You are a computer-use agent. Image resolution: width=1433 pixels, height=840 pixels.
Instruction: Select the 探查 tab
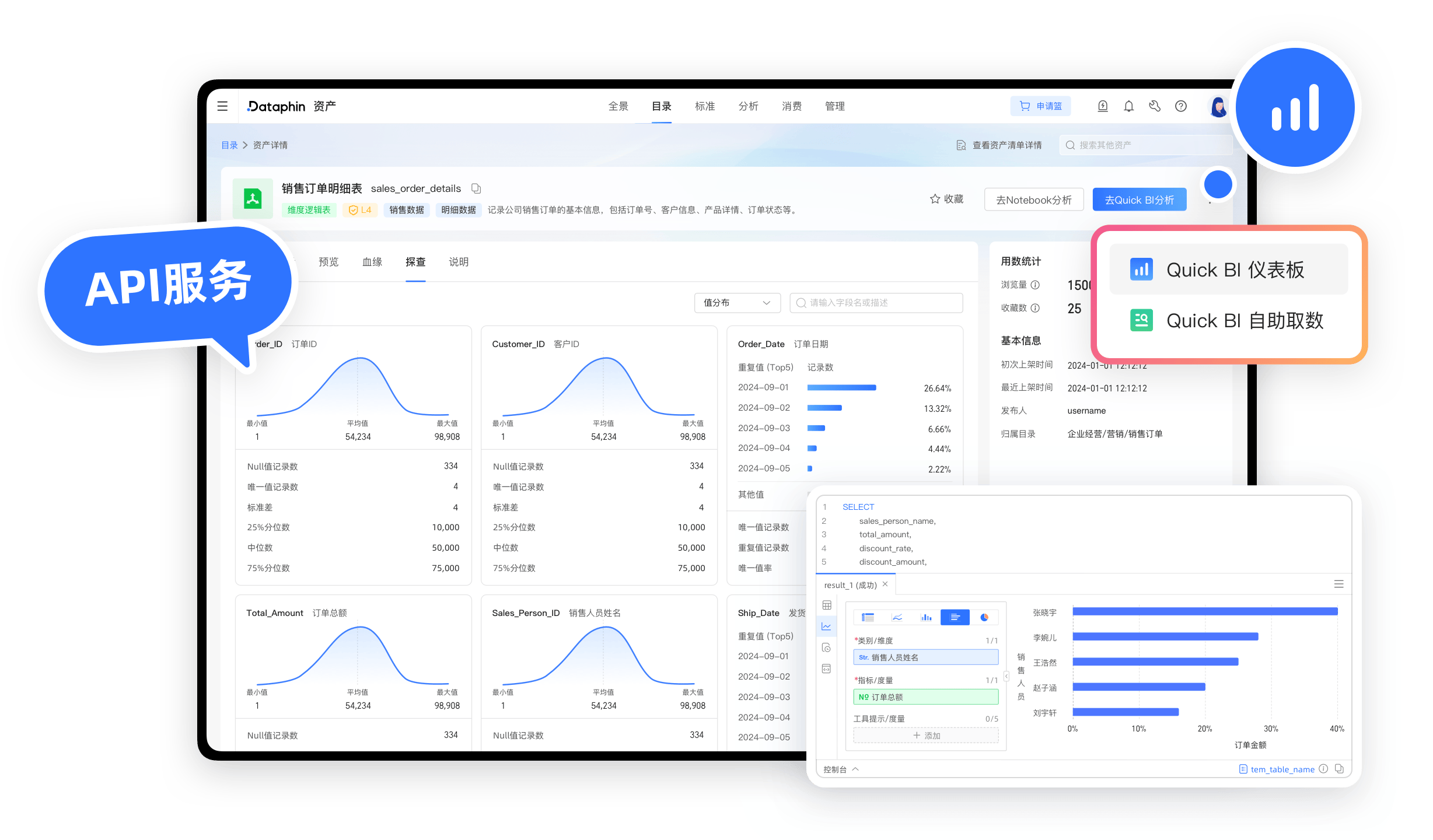(x=415, y=262)
